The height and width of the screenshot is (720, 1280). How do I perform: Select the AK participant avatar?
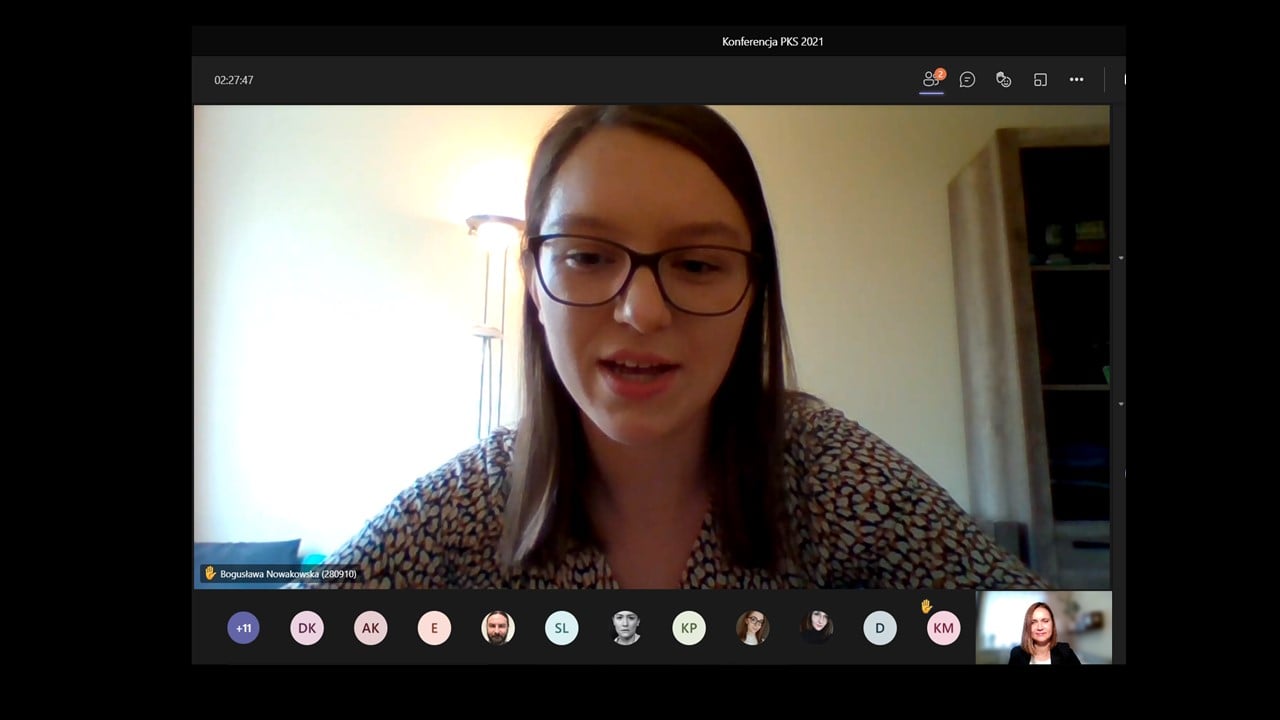coord(371,628)
